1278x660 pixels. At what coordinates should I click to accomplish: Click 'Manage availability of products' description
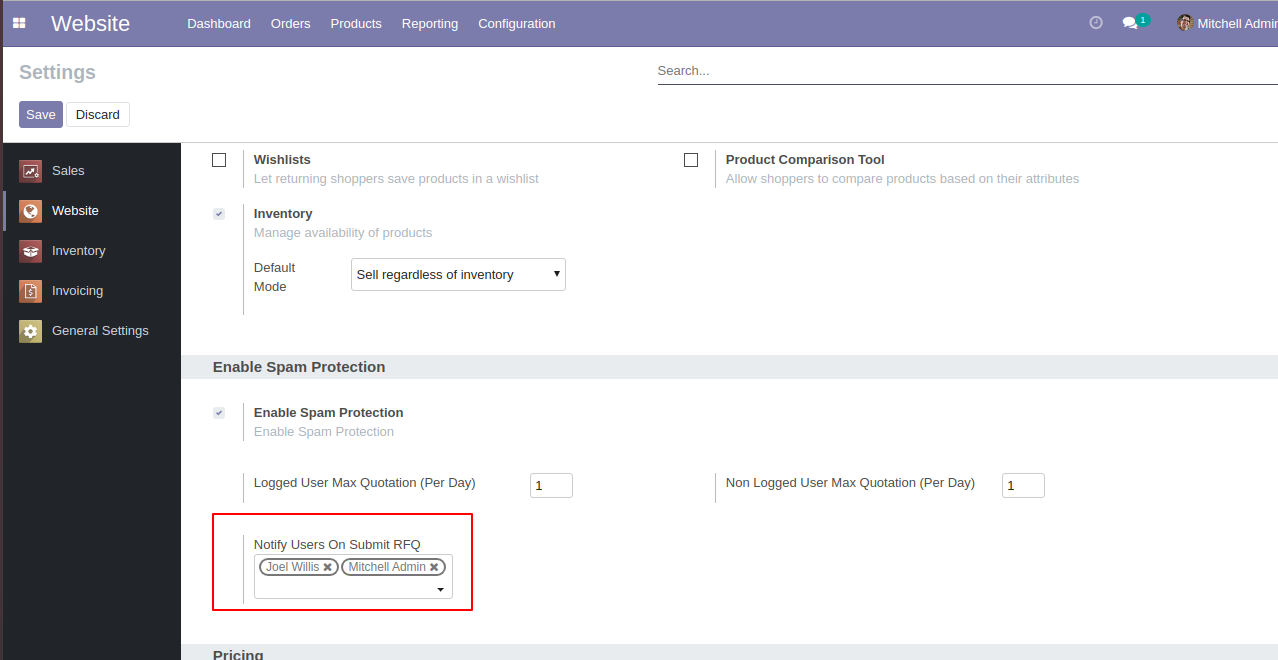(343, 233)
